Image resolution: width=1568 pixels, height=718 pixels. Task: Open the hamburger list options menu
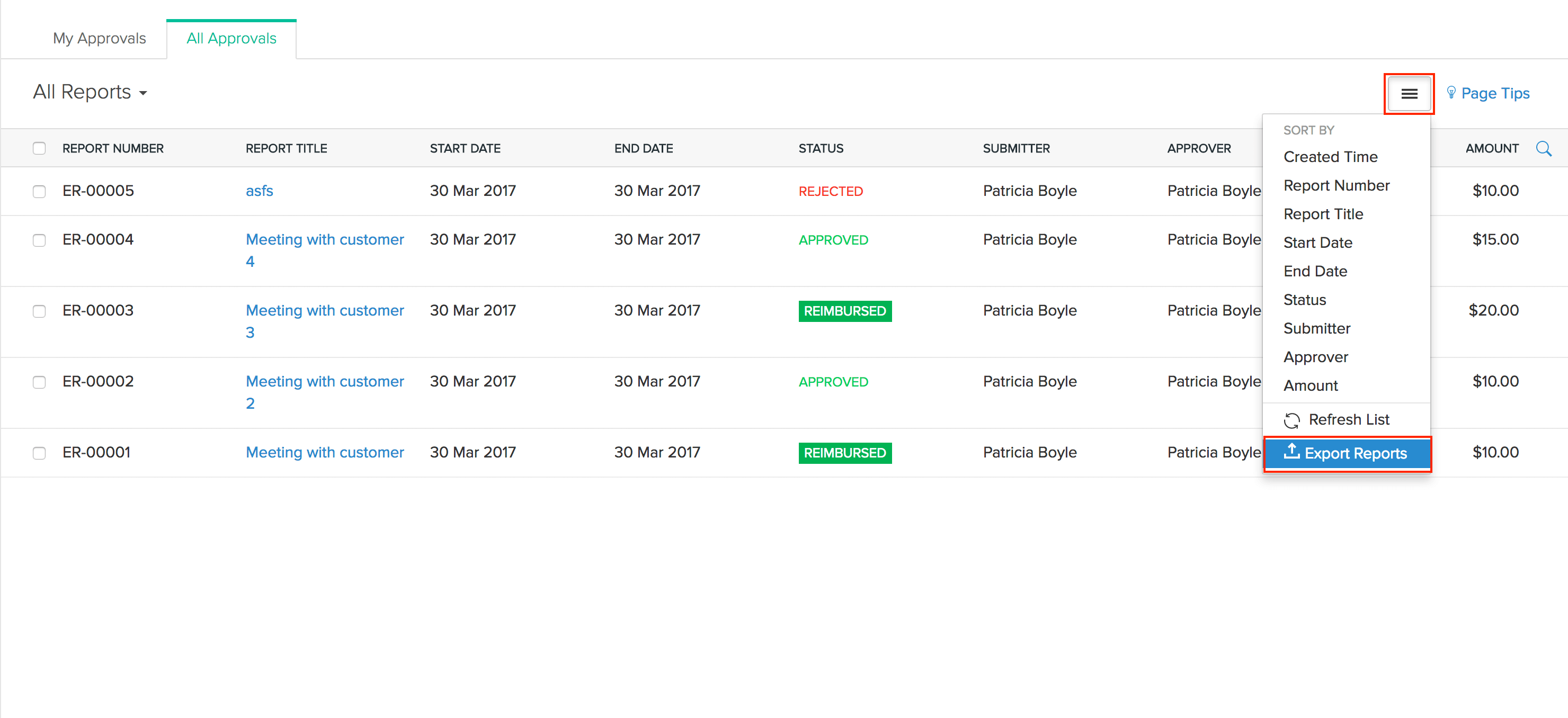1409,93
